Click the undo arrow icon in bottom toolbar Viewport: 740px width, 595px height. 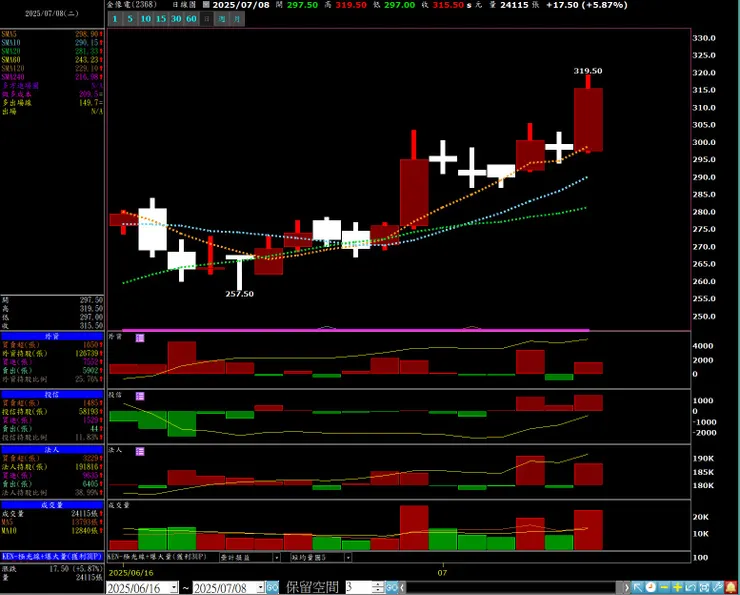[690, 587]
